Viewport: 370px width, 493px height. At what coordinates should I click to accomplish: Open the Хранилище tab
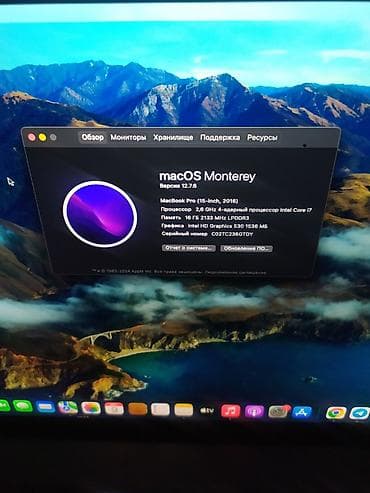point(173,138)
